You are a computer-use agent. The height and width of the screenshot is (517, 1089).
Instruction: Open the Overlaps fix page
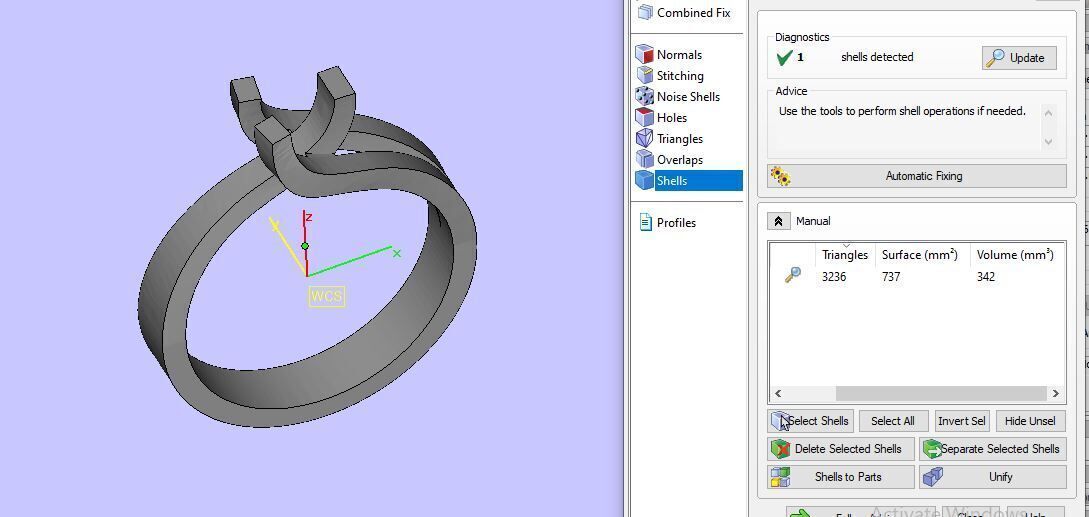tap(680, 159)
